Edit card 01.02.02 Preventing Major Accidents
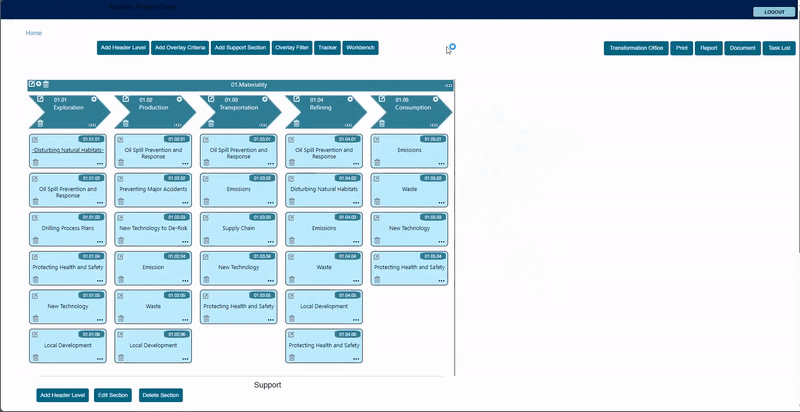Image resolution: width=800 pixels, height=412 pixels. pos(120,179)
